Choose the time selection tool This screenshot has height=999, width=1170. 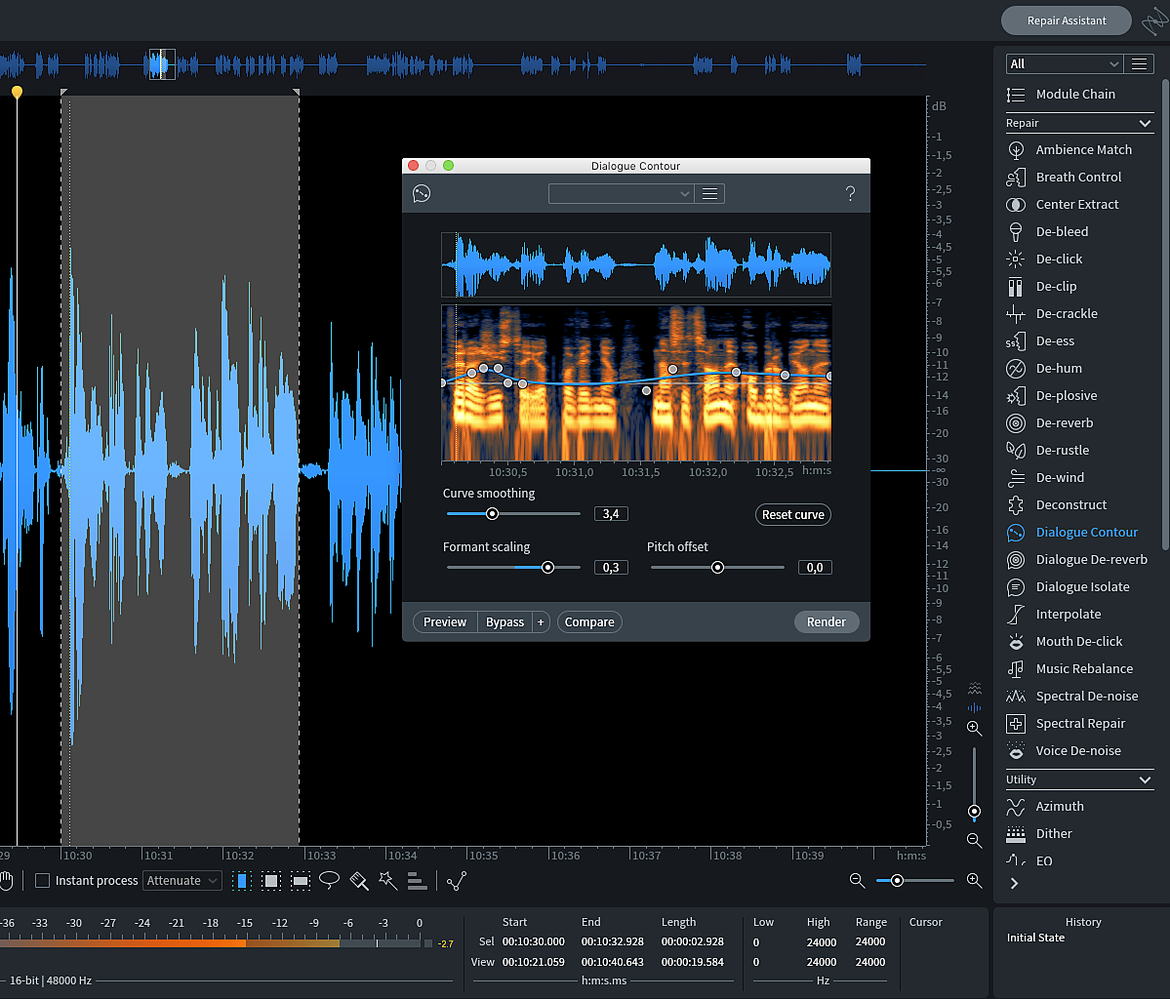(242, 881)
